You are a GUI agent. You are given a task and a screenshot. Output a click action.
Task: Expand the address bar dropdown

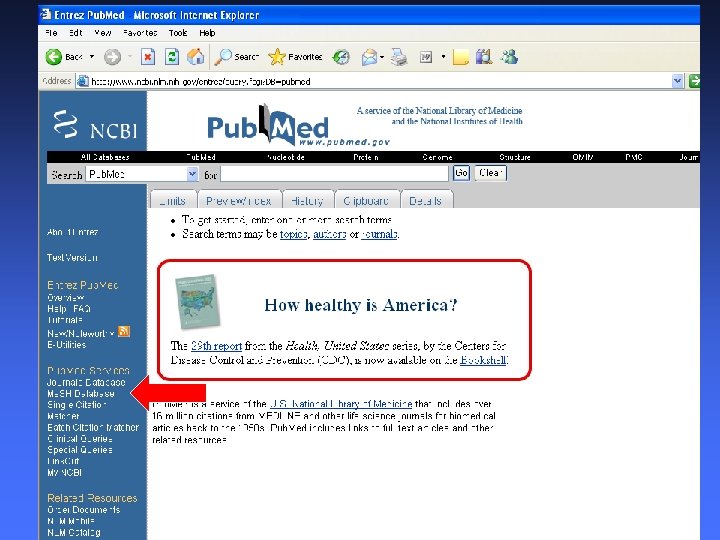[677, 81]
